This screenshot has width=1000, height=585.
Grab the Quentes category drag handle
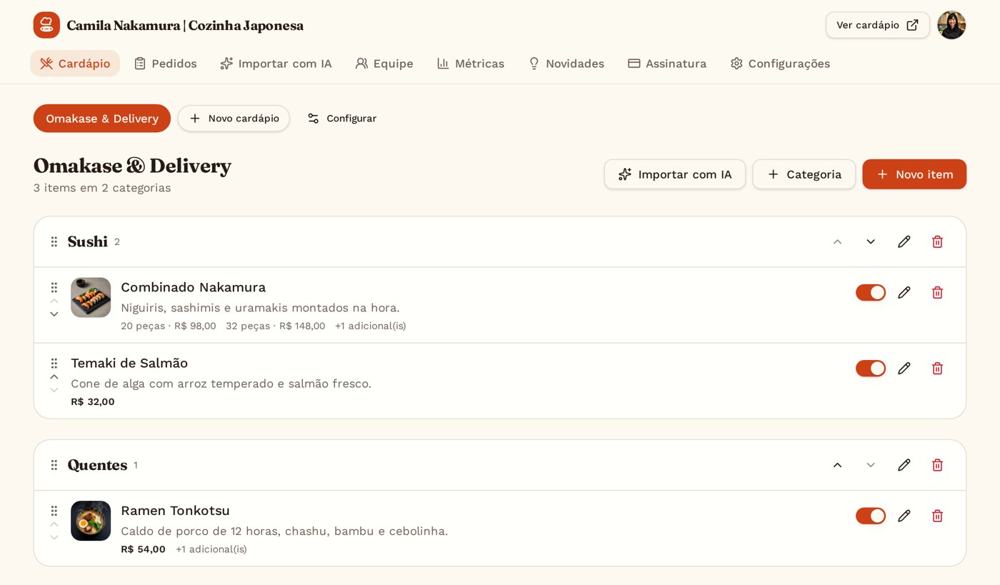[54, 465]
